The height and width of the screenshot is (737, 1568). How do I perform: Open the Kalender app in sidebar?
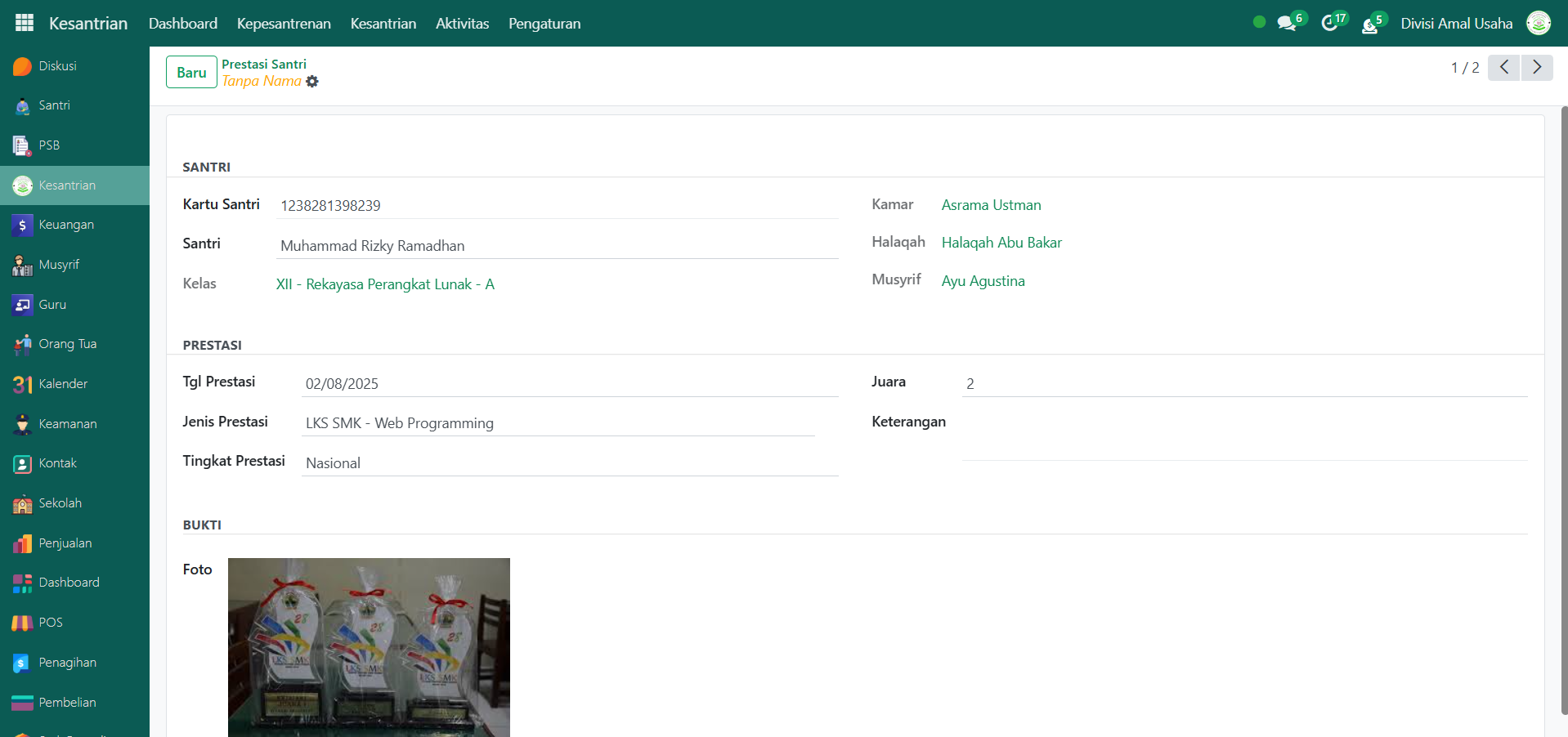[x=63, y=384]
